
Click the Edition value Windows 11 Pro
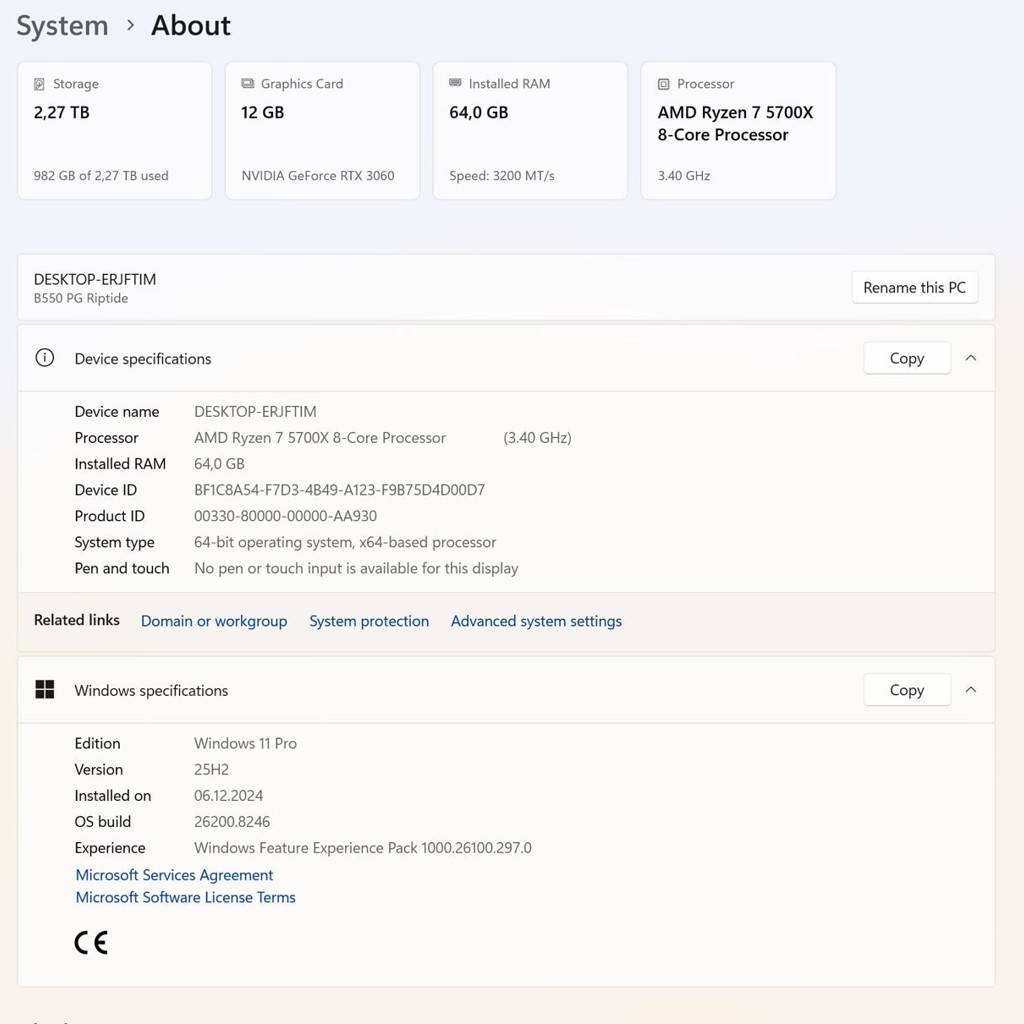pyautogui.click(x=246, y=743)
